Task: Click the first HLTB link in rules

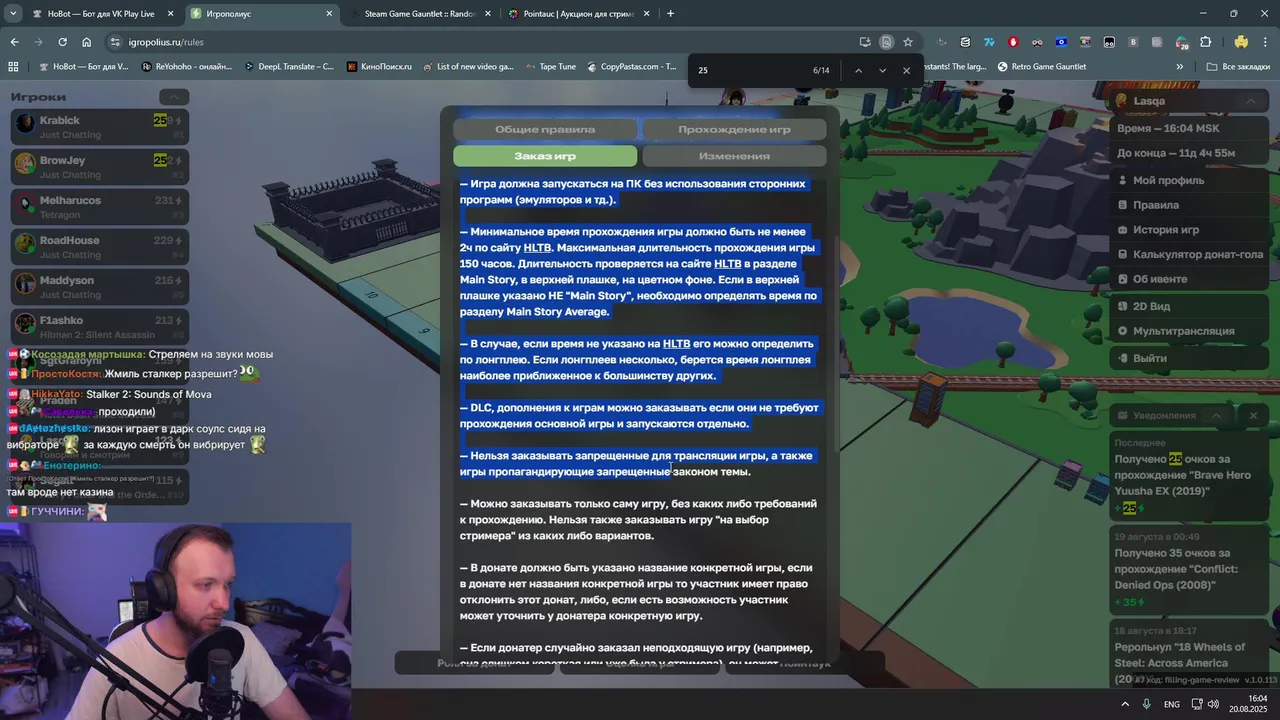Action: coord(537,248)
